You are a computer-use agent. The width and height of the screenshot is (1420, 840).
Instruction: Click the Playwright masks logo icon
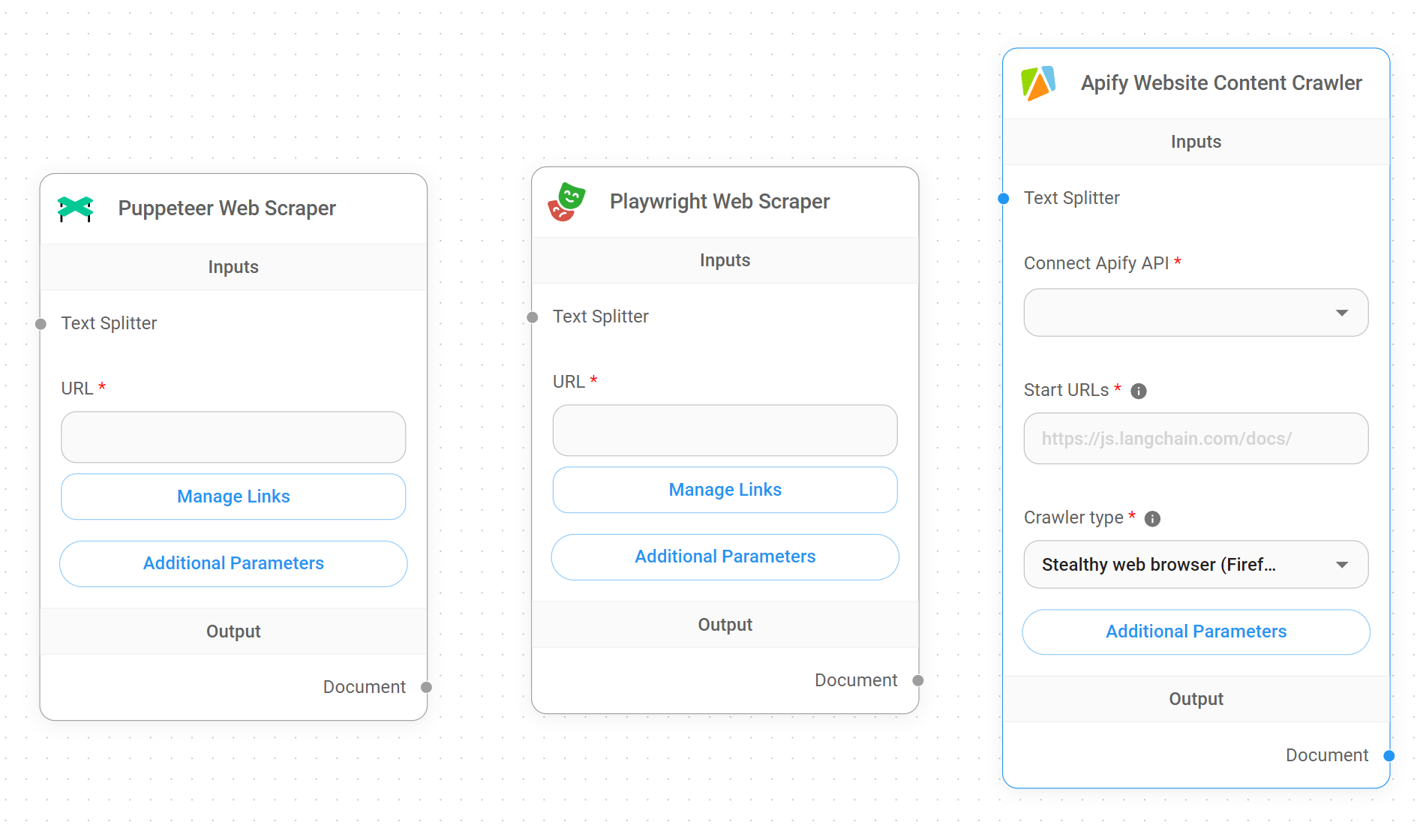coord(566,202)
